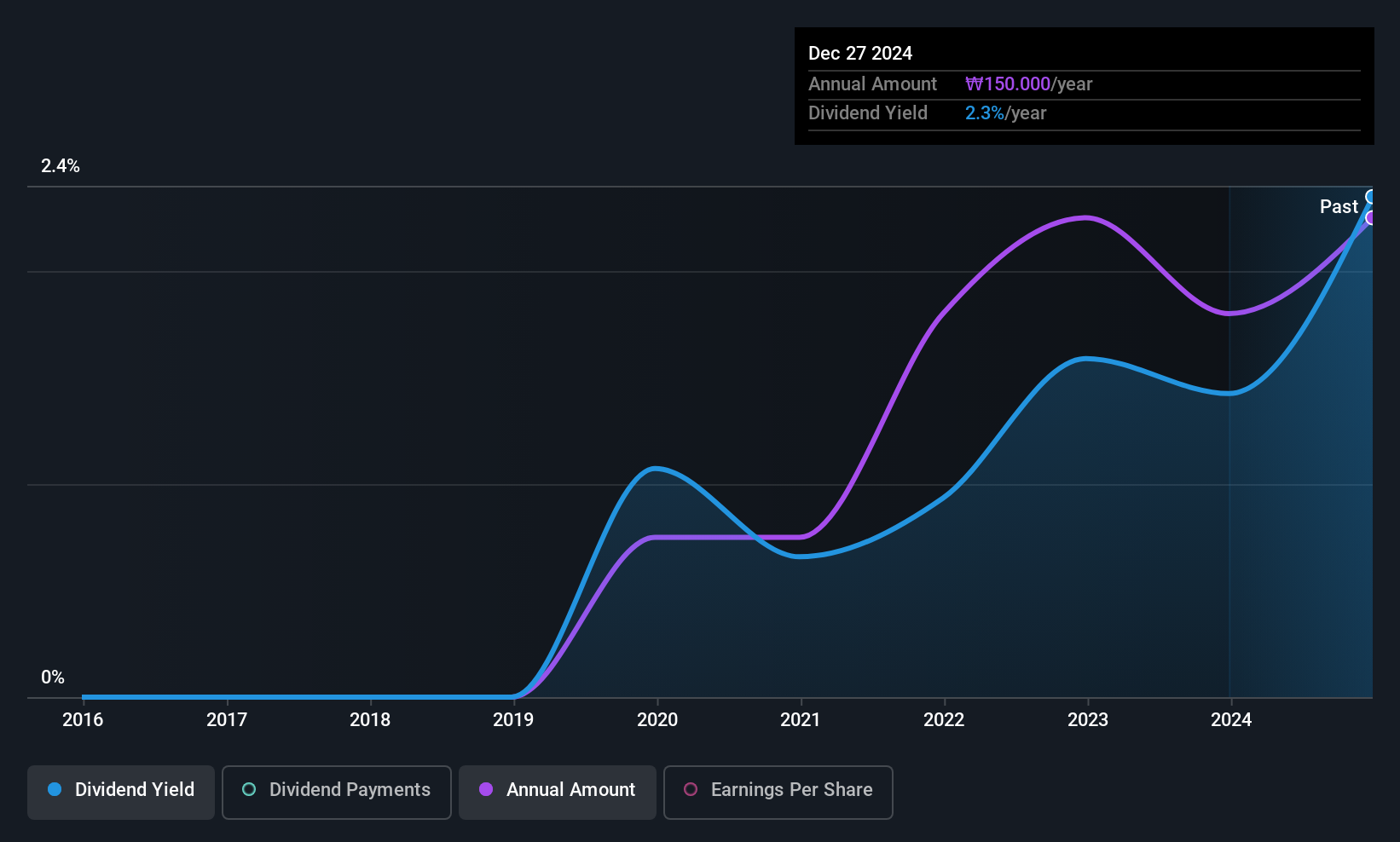The height and width of the screenshot is (842, 1400).
Task: Click the 2023 x-axis label
Action: [x=1088, y=719]
